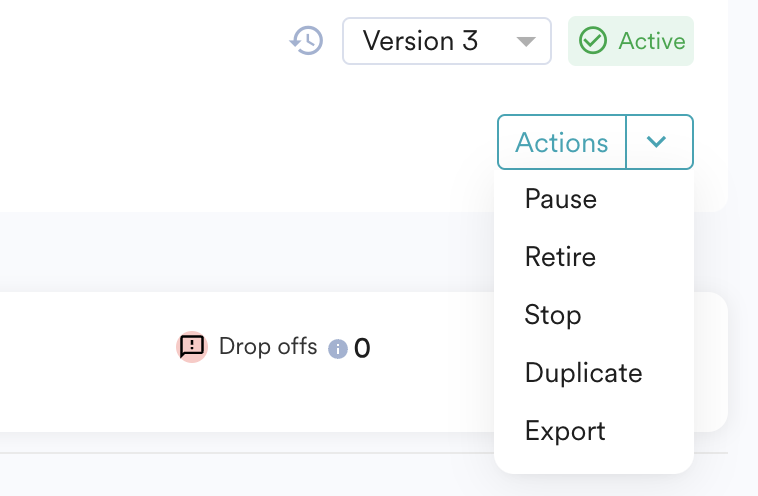The width and height of the screenshot is (758, 496).
Task: Click the green checkmark circle icon
Action: click(593, 41)
